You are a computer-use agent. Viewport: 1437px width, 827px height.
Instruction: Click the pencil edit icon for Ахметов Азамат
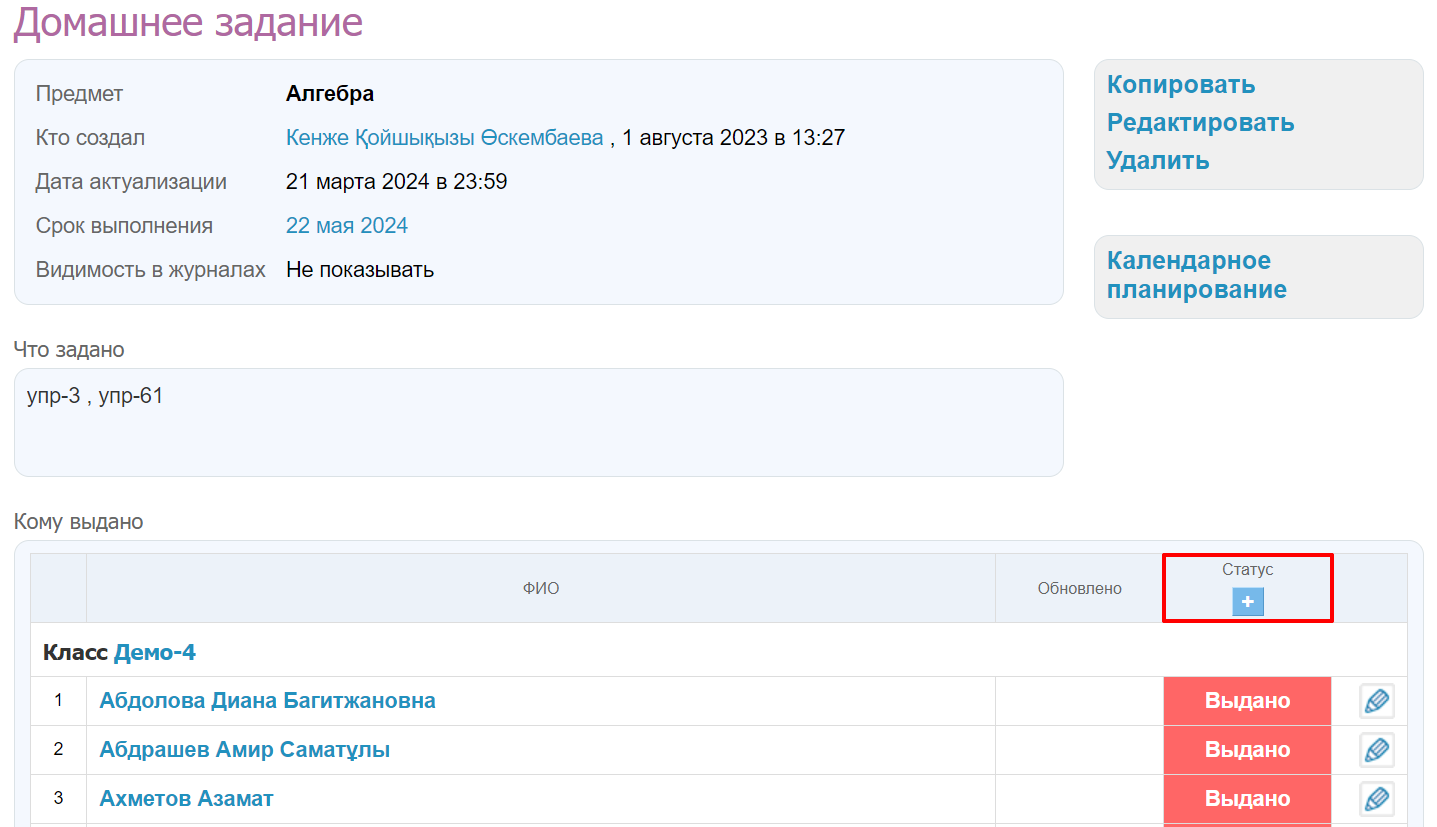1376,799
